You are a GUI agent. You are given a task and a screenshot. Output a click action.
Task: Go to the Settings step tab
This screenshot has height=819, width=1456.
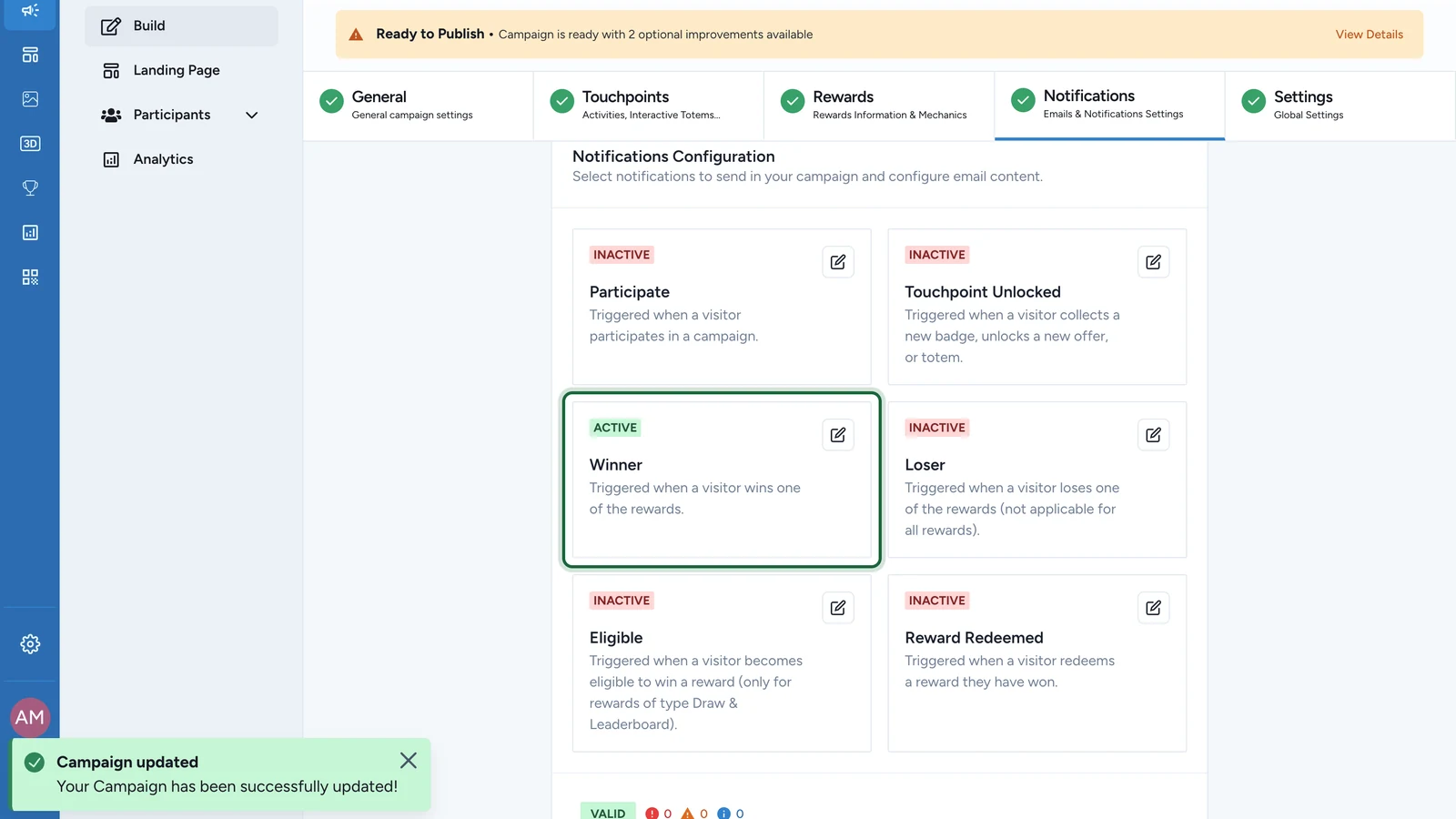tap(1340, 106)
